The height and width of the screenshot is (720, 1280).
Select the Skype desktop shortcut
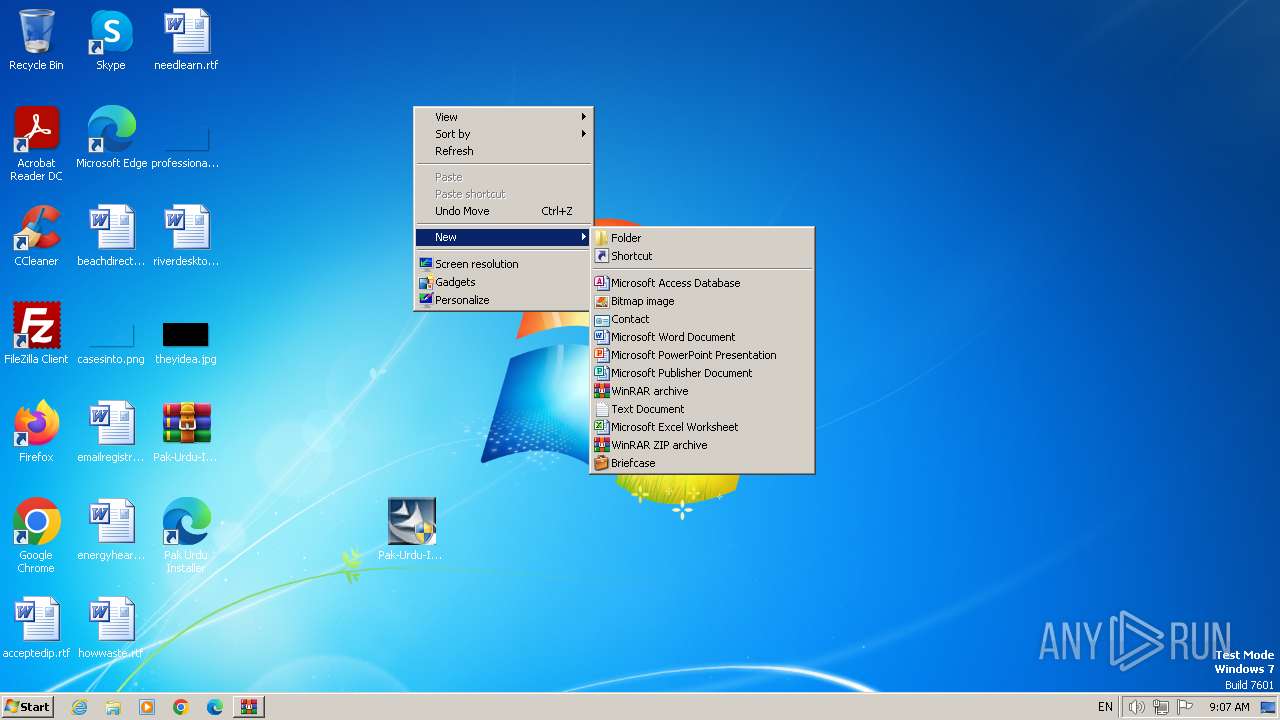pos(111,40)
